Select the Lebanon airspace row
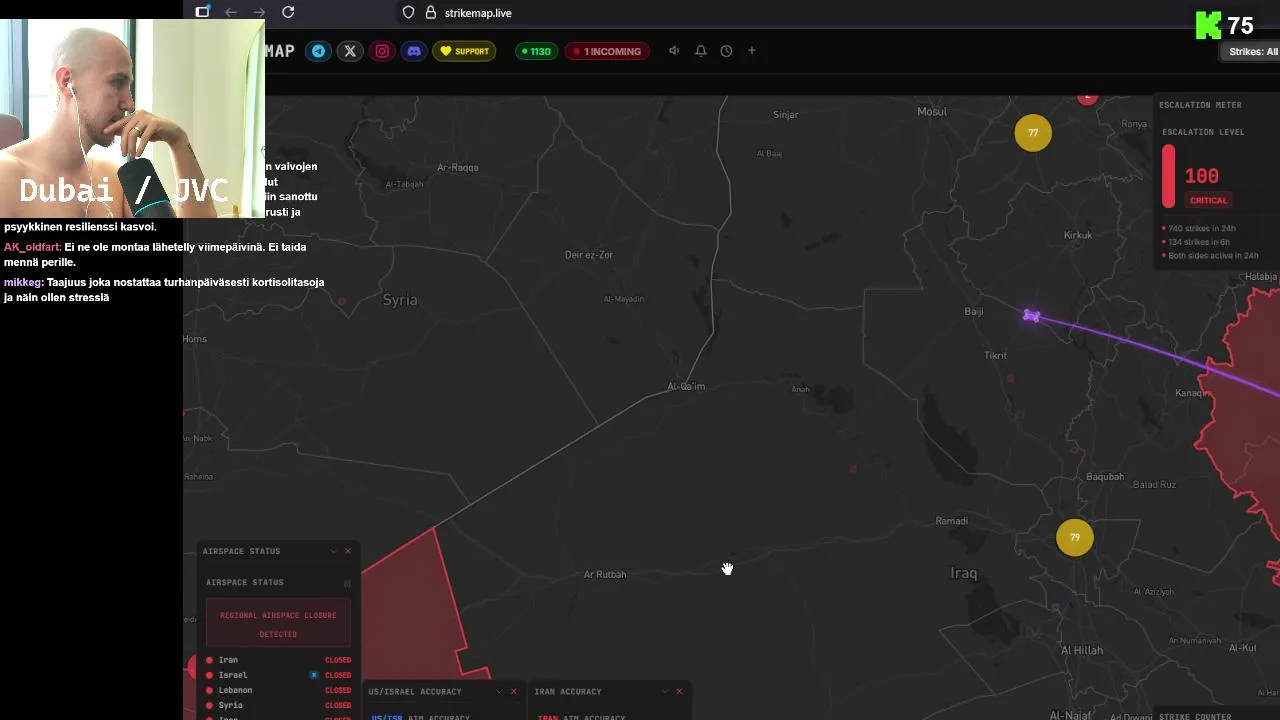The image size is (1280, 720). [x=278, y=690]
